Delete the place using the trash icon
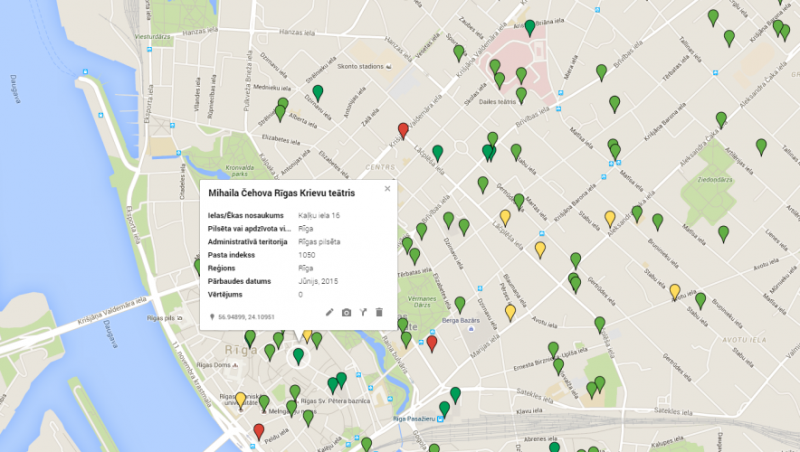Screen dimensions: 800x452 (379, 313)
